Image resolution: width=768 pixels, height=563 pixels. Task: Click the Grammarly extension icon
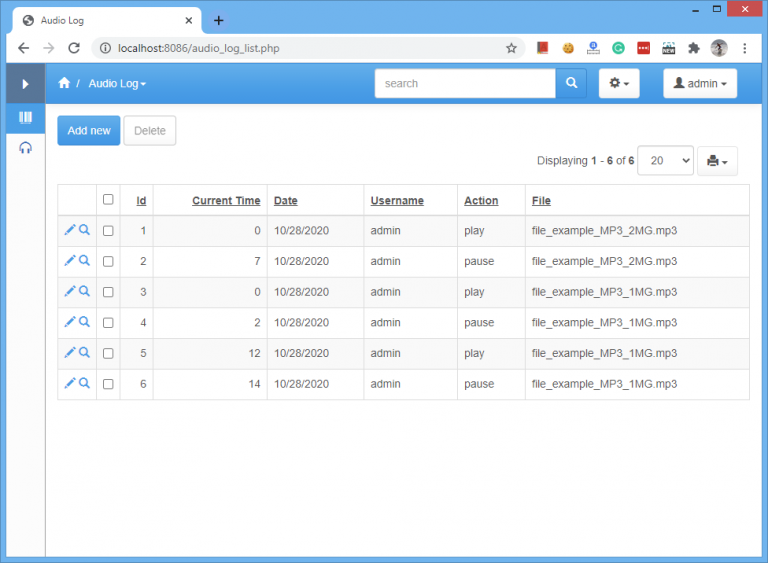618,48
